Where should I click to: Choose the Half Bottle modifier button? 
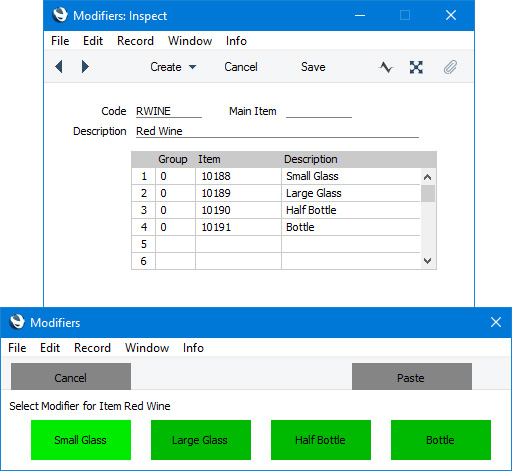pos(321,440)
